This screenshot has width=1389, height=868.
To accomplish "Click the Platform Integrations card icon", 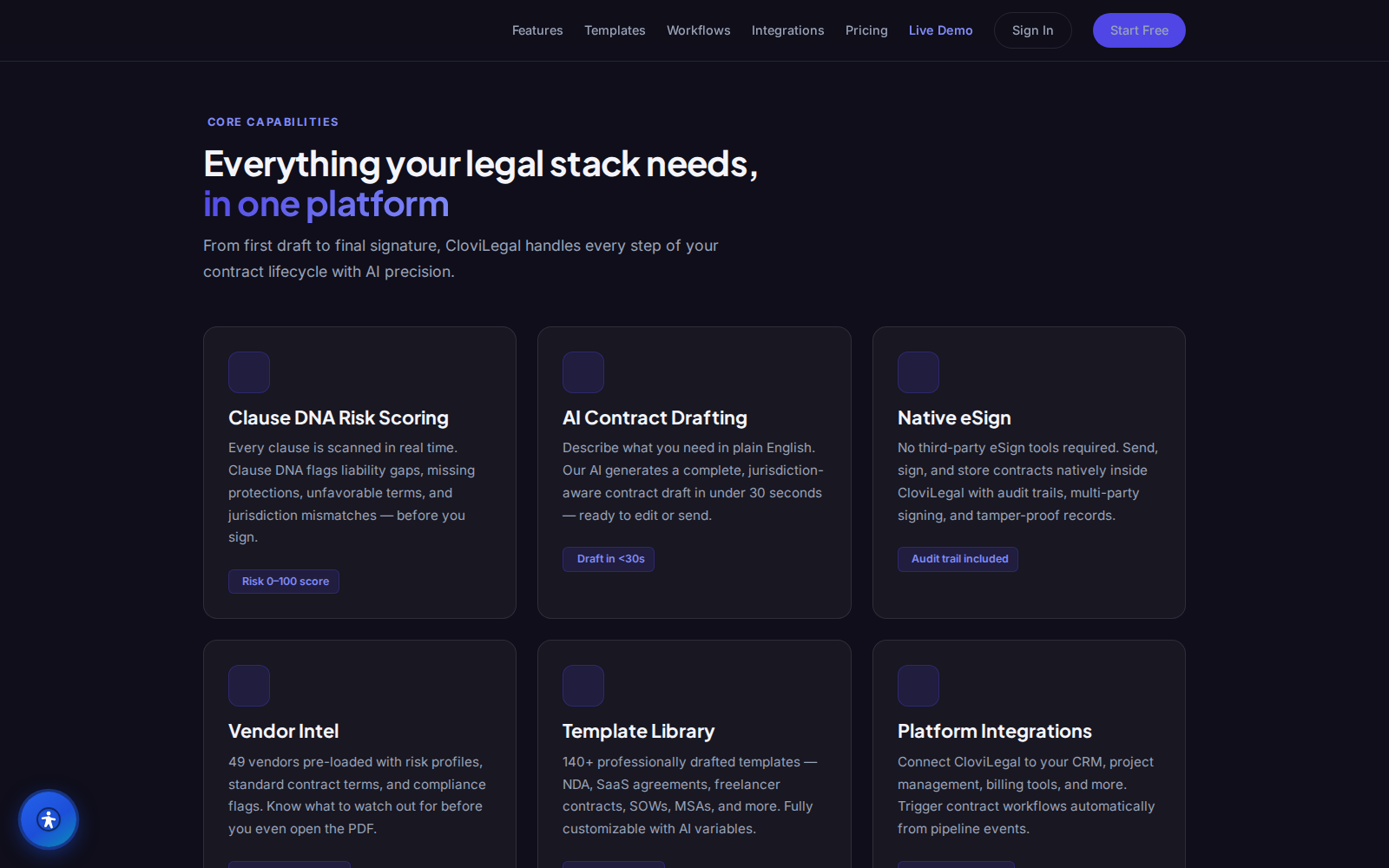I will click(x=918, y=686).
